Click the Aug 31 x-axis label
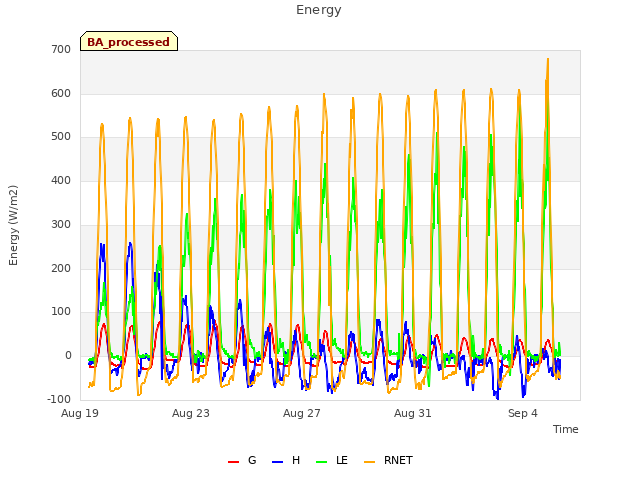 tap(413, 413)
